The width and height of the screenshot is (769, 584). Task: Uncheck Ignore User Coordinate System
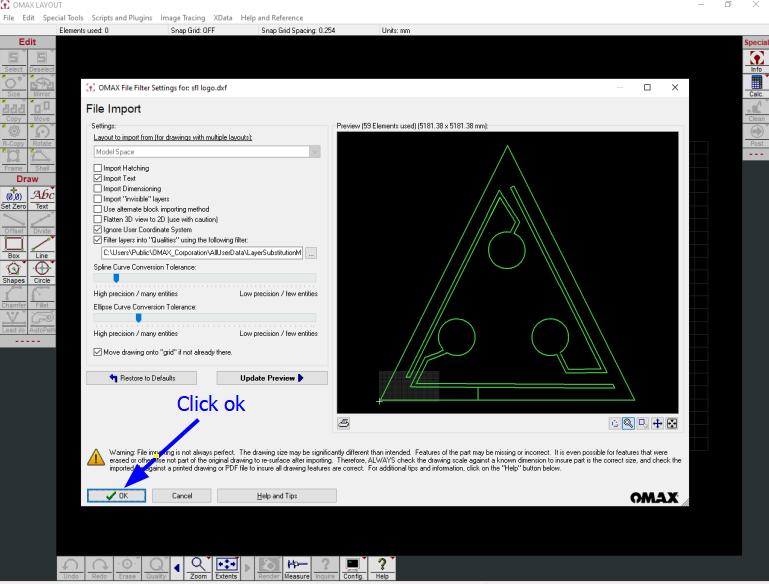(x=98, y=229)
